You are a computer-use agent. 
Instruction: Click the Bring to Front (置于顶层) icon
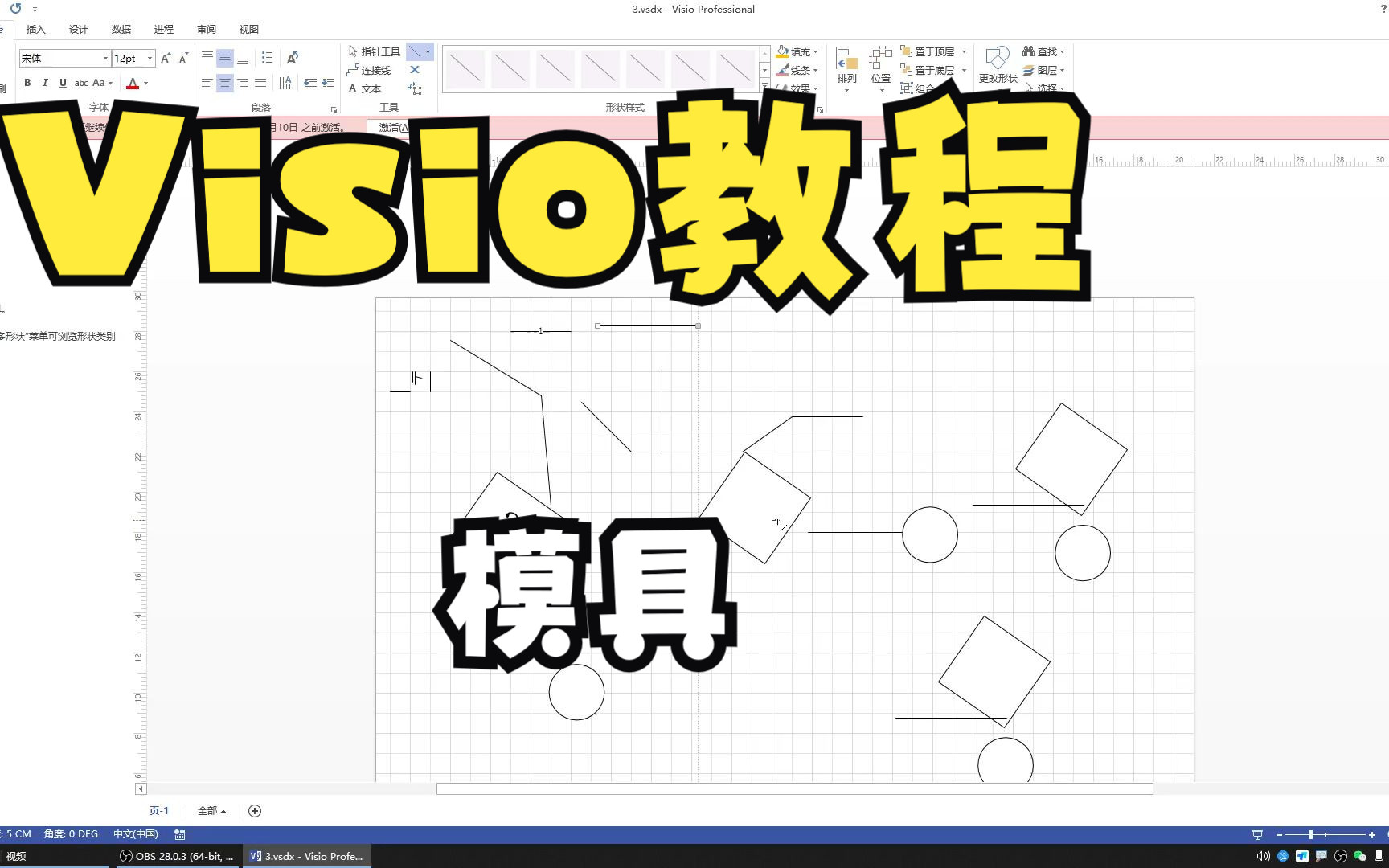click(x=906, y=51)
